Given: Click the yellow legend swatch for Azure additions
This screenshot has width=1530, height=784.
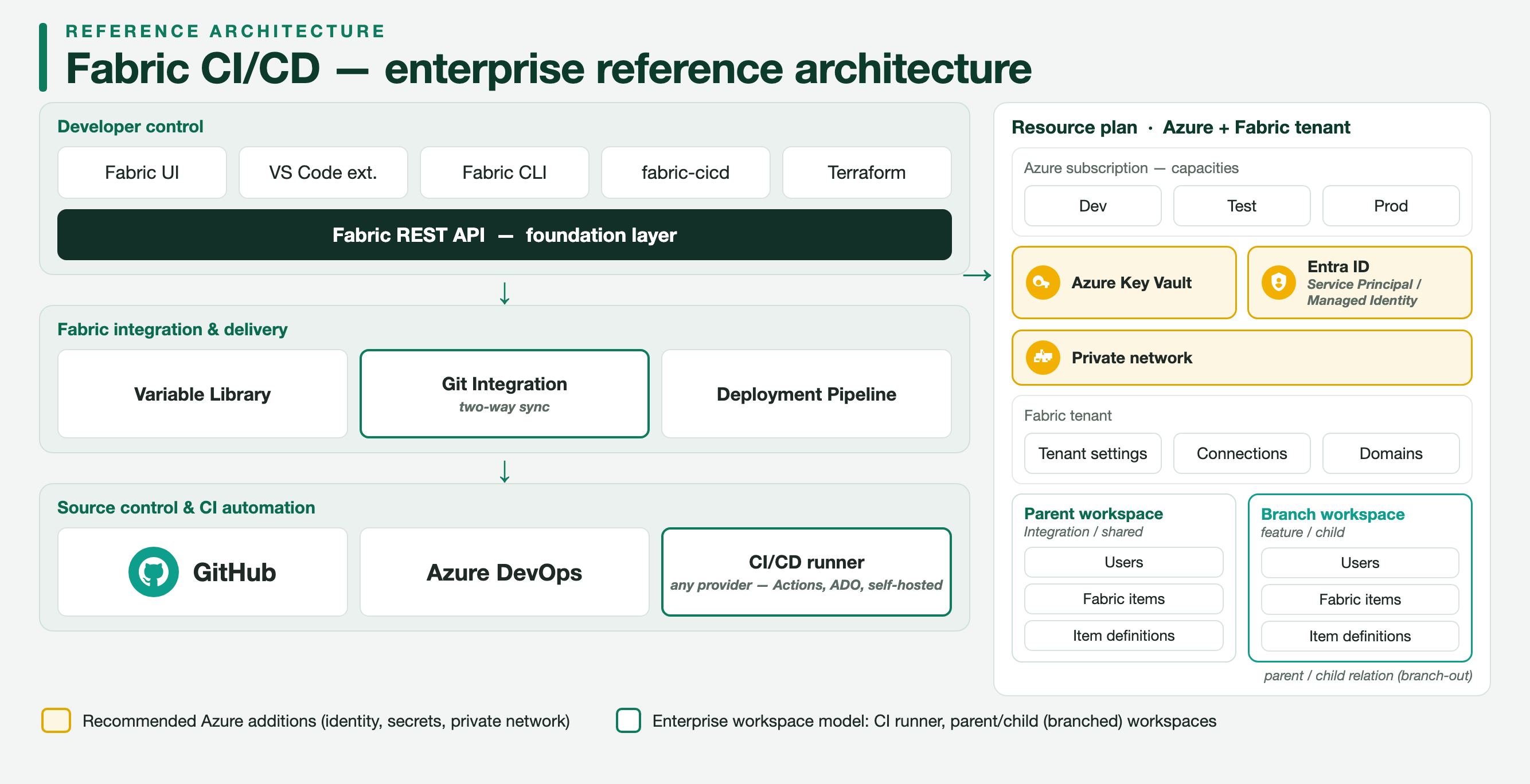Looking at the screenshot, I should point(56,720).
